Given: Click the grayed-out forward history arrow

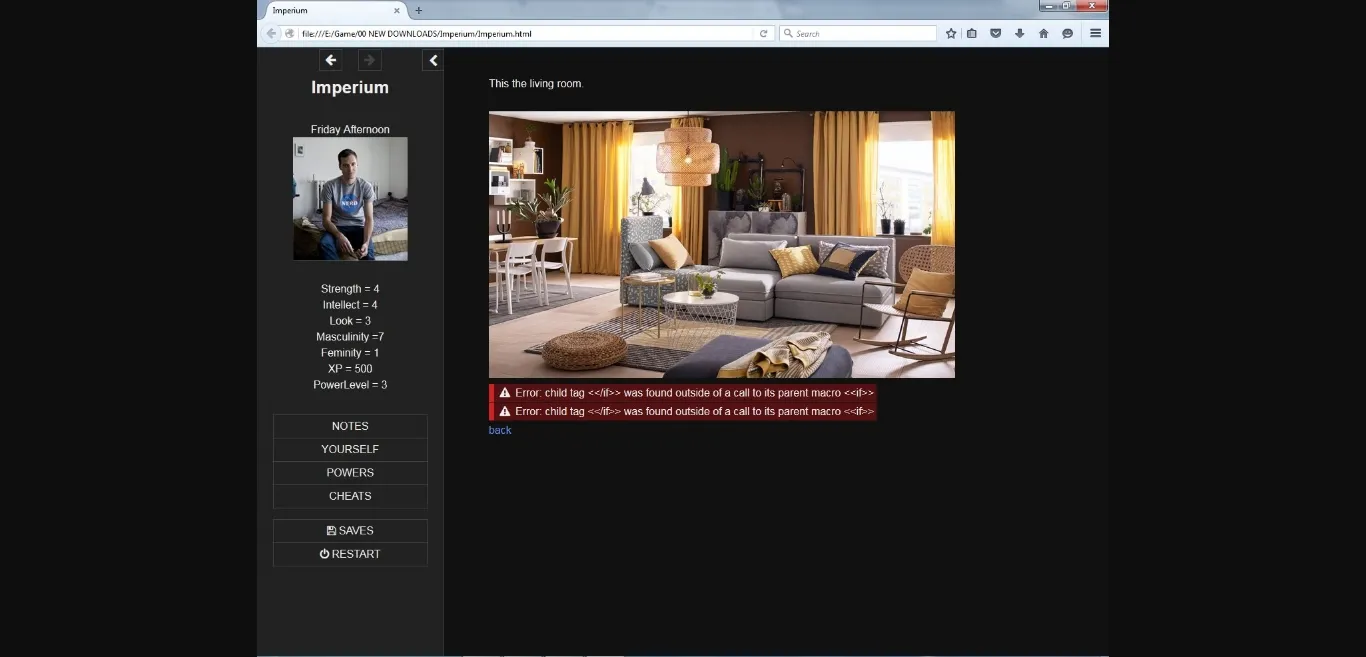Looking at the screenshot, I should (x=368, y=60).
